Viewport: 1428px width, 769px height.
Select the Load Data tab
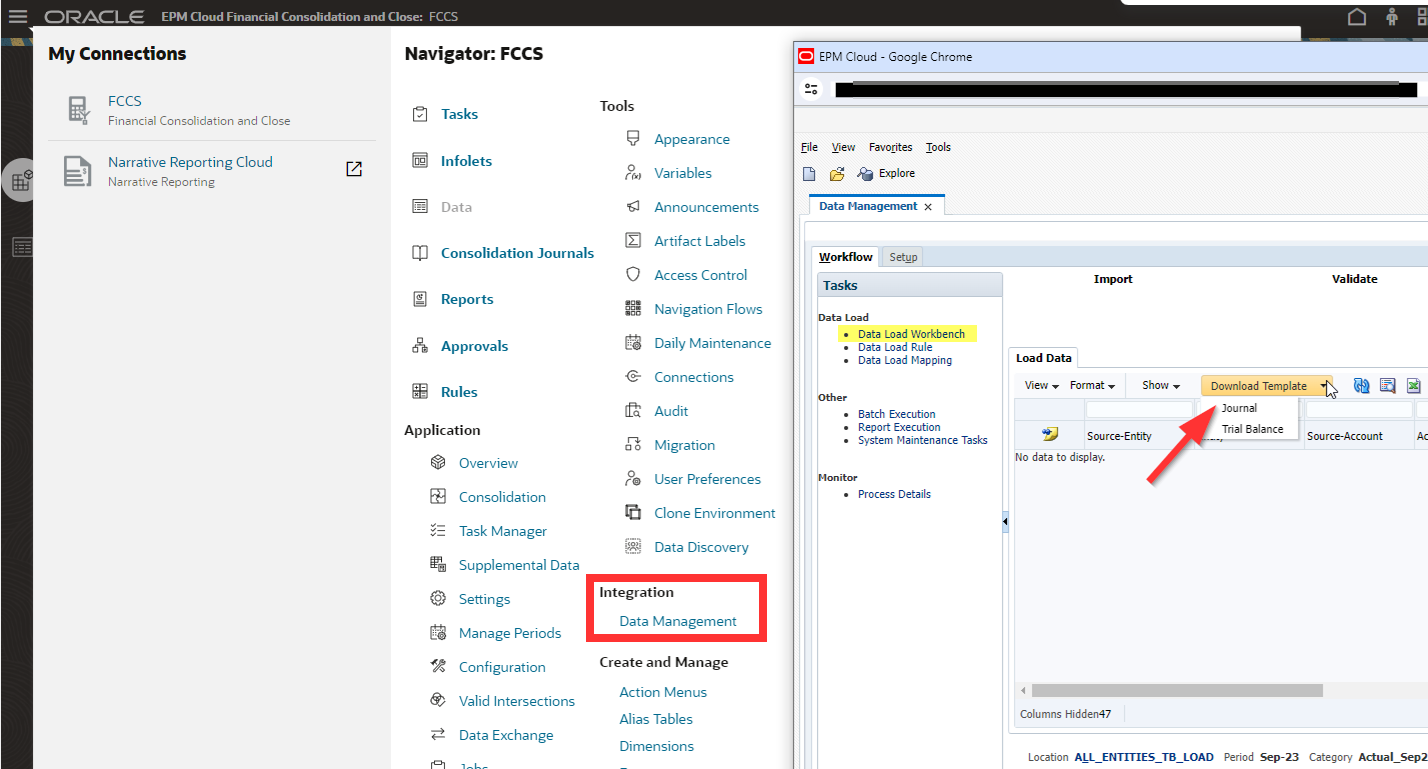pos(1043,358)
